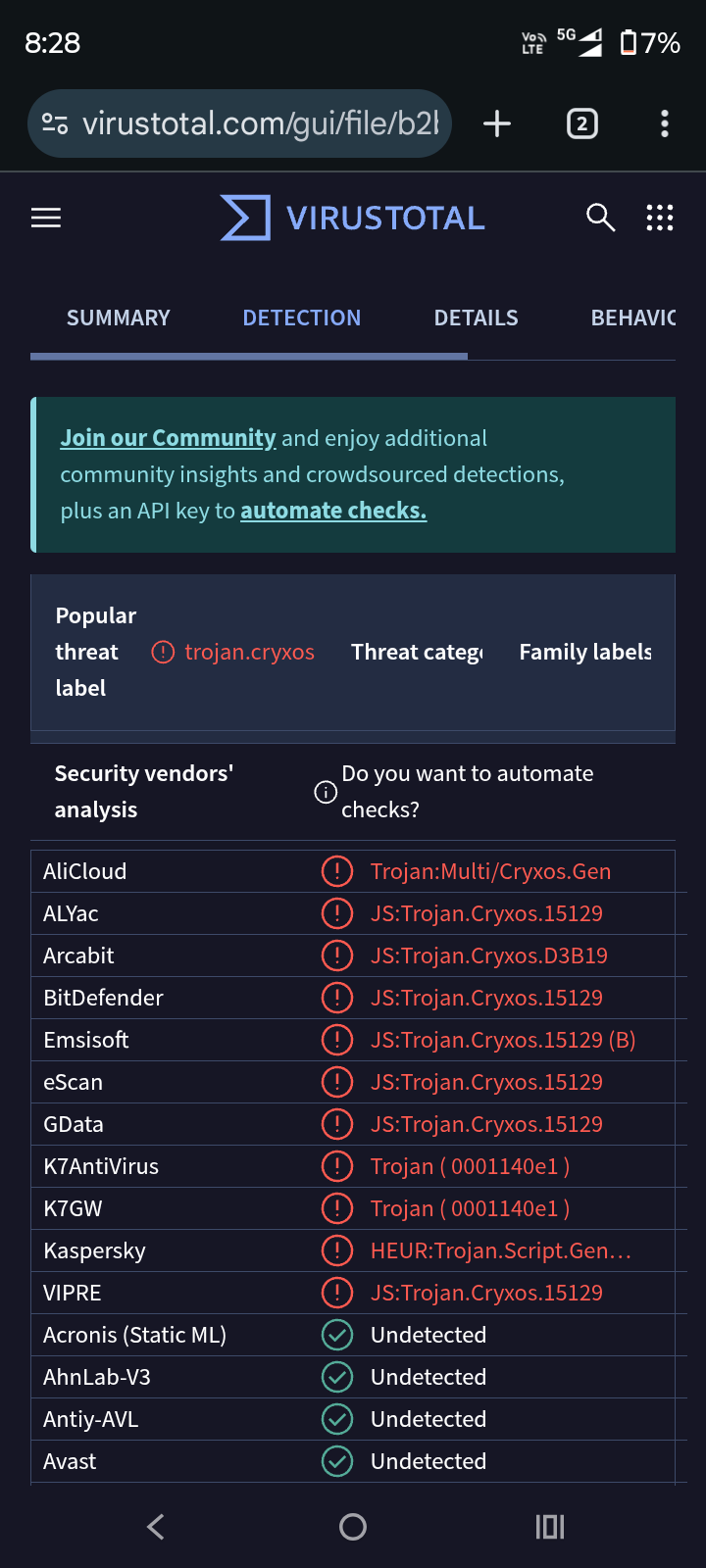Viewport: 706px width, 1568px height.
Task: Open the VirusTotal search icon
Action: (600, 218)
